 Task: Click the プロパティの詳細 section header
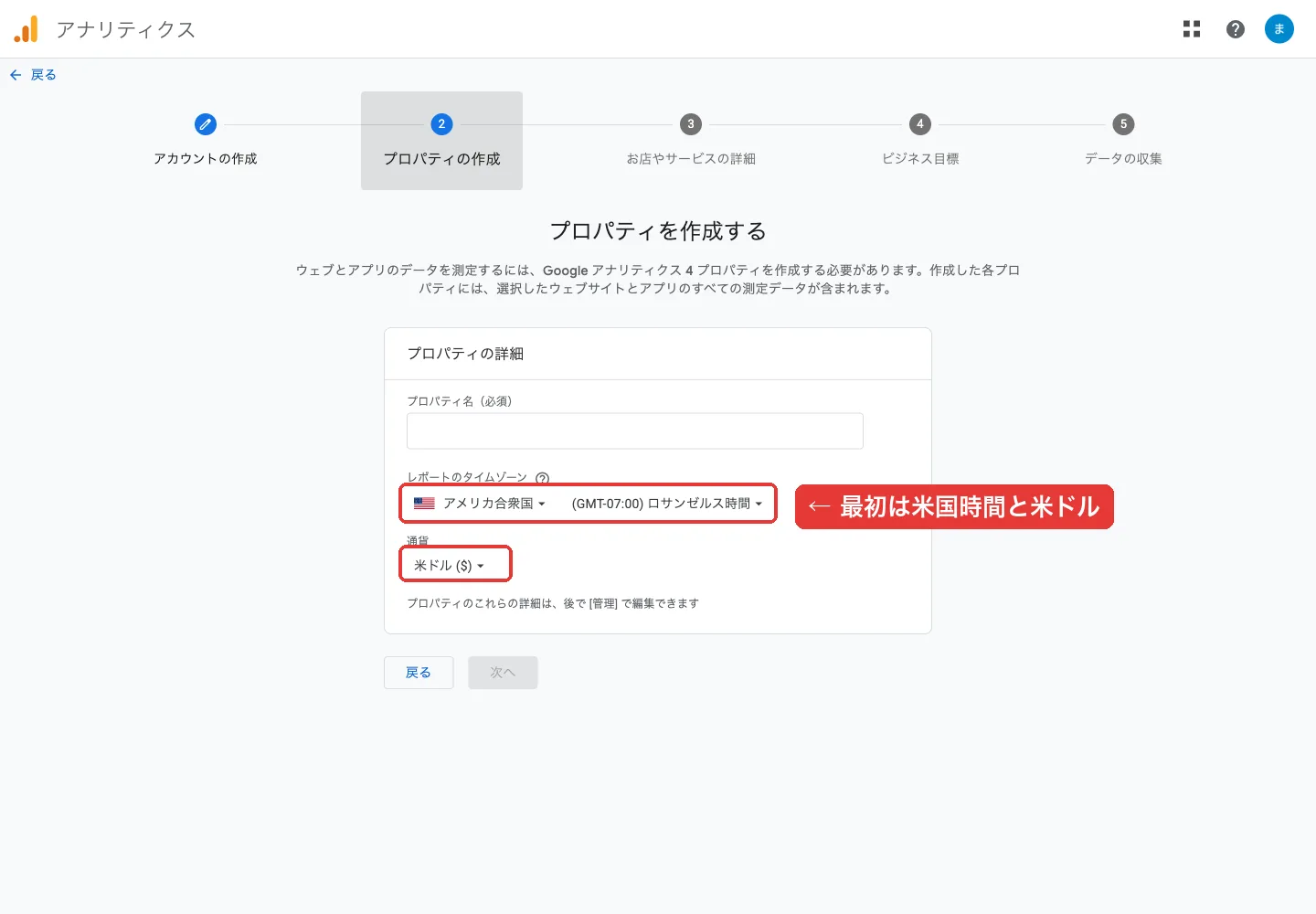pos(465,354)
